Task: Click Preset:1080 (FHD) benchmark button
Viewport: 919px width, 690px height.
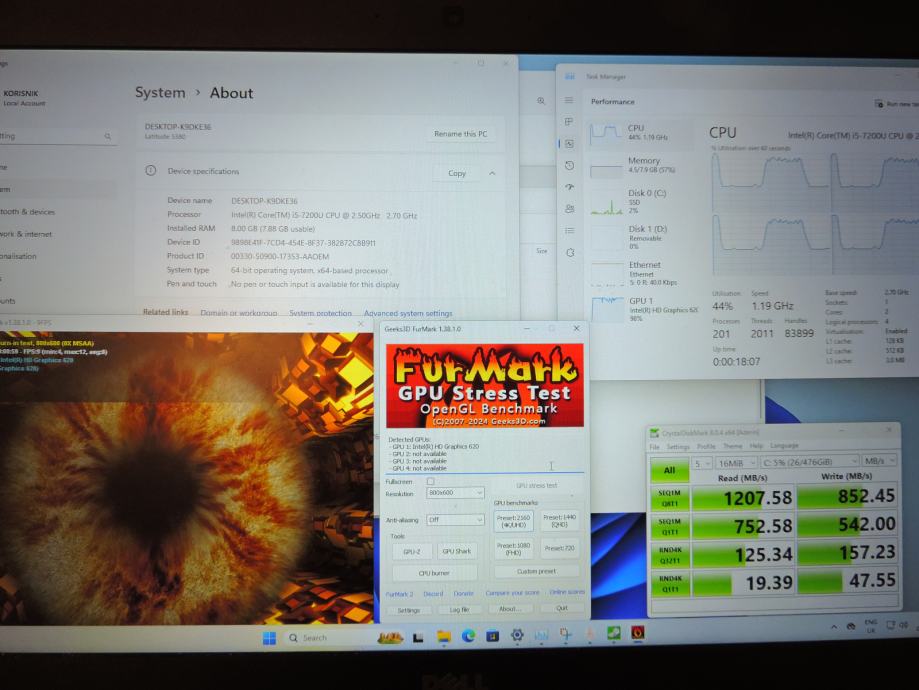Action: point(513,549)
